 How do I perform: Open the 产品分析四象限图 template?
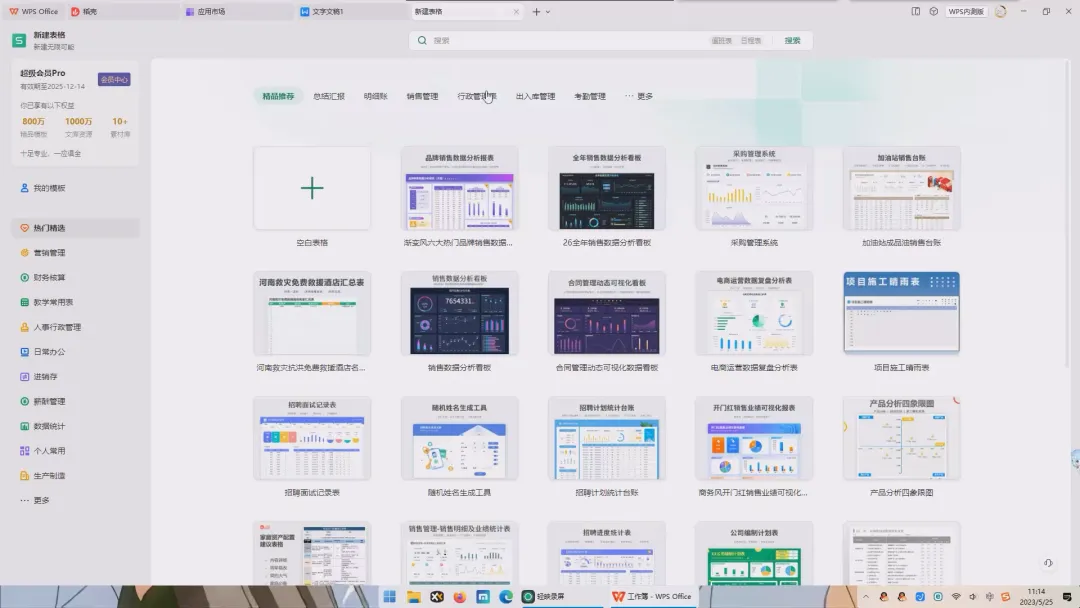(x=902, y=439)
